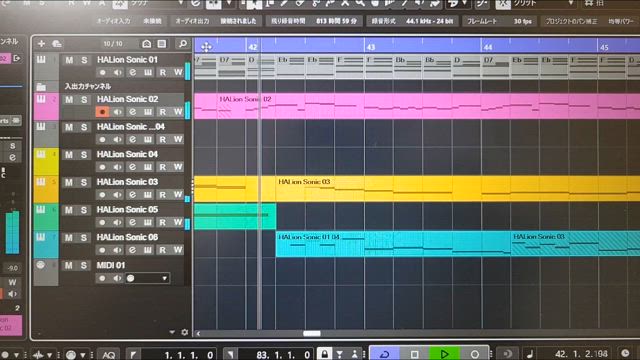
Task: Click the オーディオ入力 status field
Action: click(129, 21)
